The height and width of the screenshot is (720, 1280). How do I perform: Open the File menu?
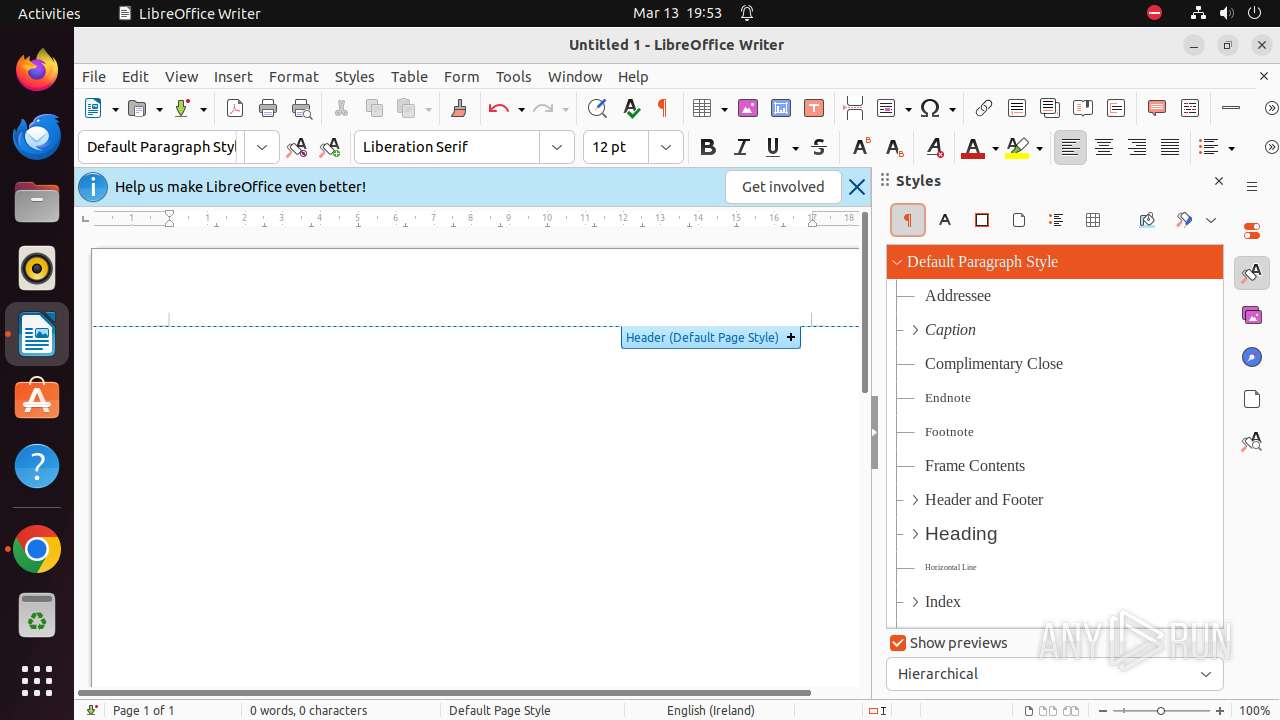(x=94, y=76)
